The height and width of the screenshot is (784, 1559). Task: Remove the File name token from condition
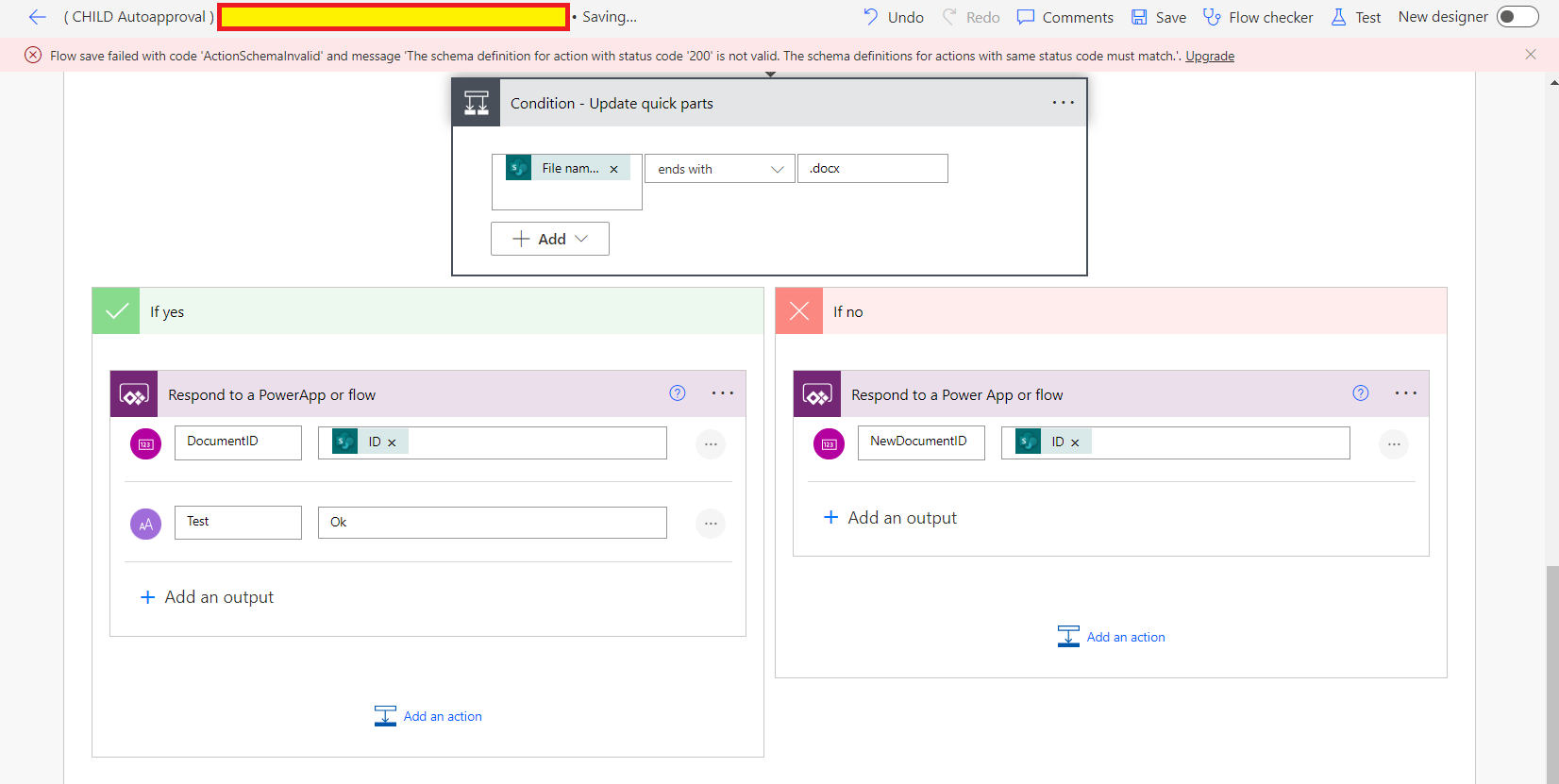613,169
